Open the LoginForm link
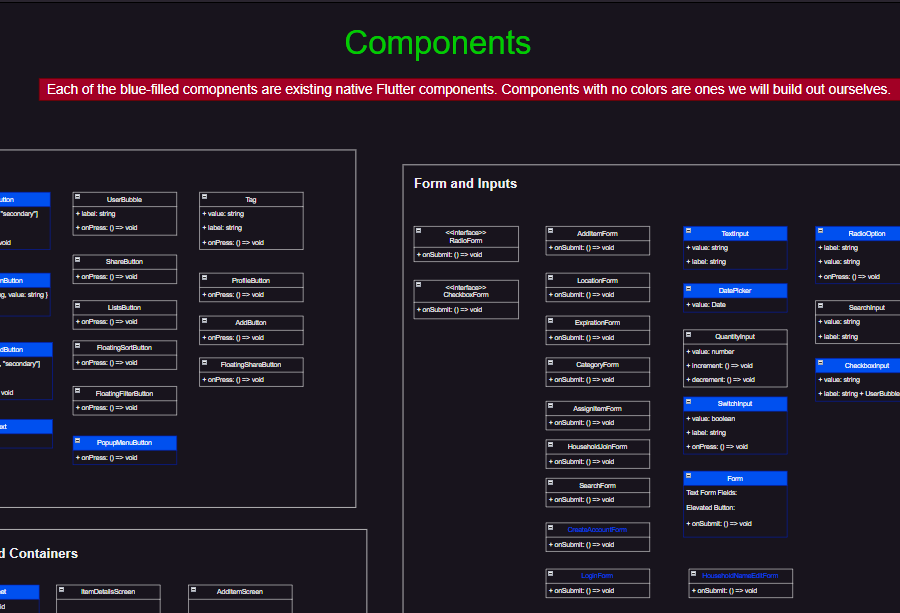Screen dimensions: 900x613 (597, 575)
